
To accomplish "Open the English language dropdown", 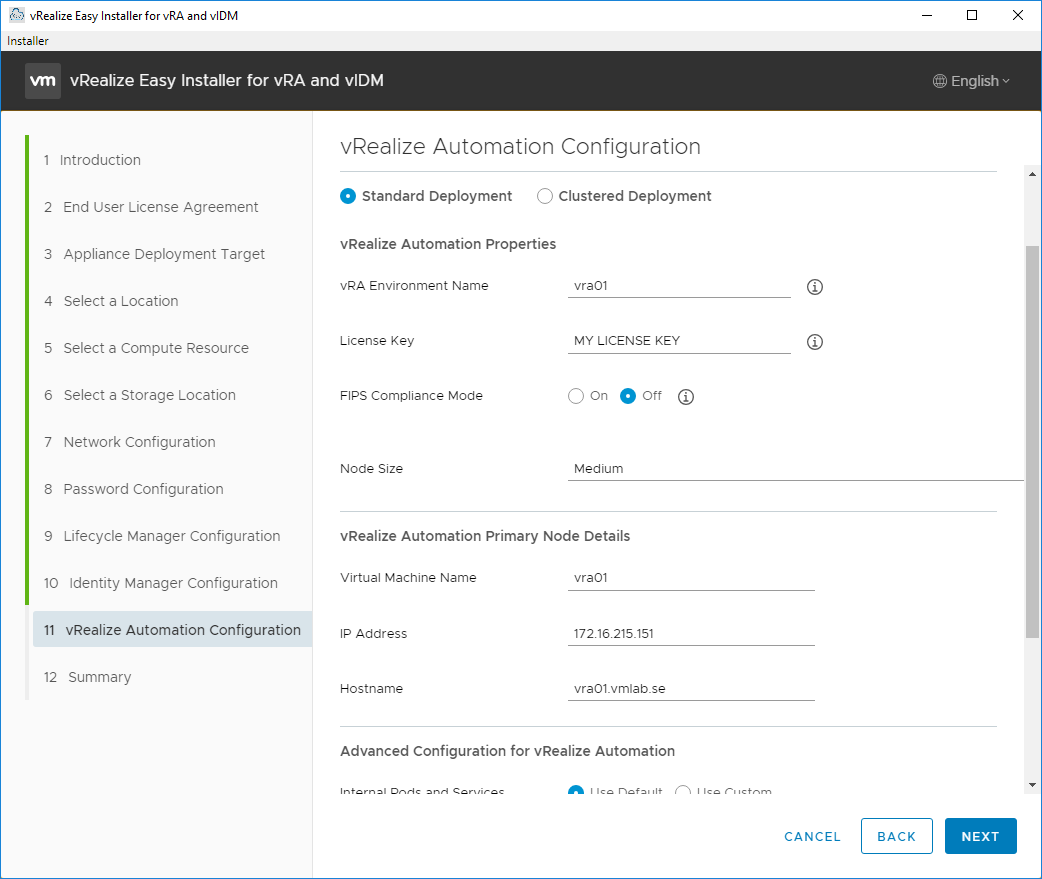I will (x=972, y=81).
